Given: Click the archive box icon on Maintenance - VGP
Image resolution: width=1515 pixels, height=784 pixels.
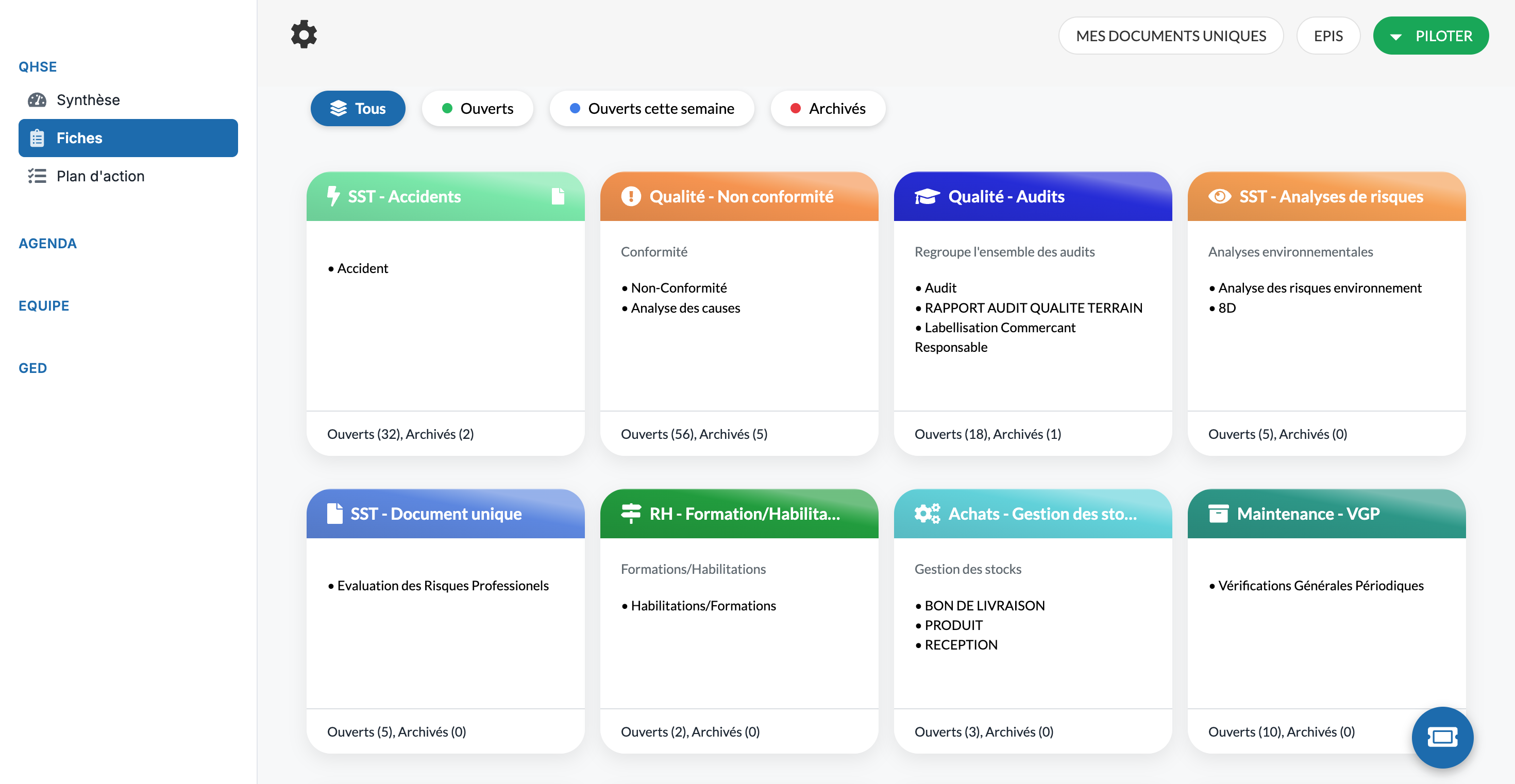Looking at the screenshot, I should [1218, 514].
